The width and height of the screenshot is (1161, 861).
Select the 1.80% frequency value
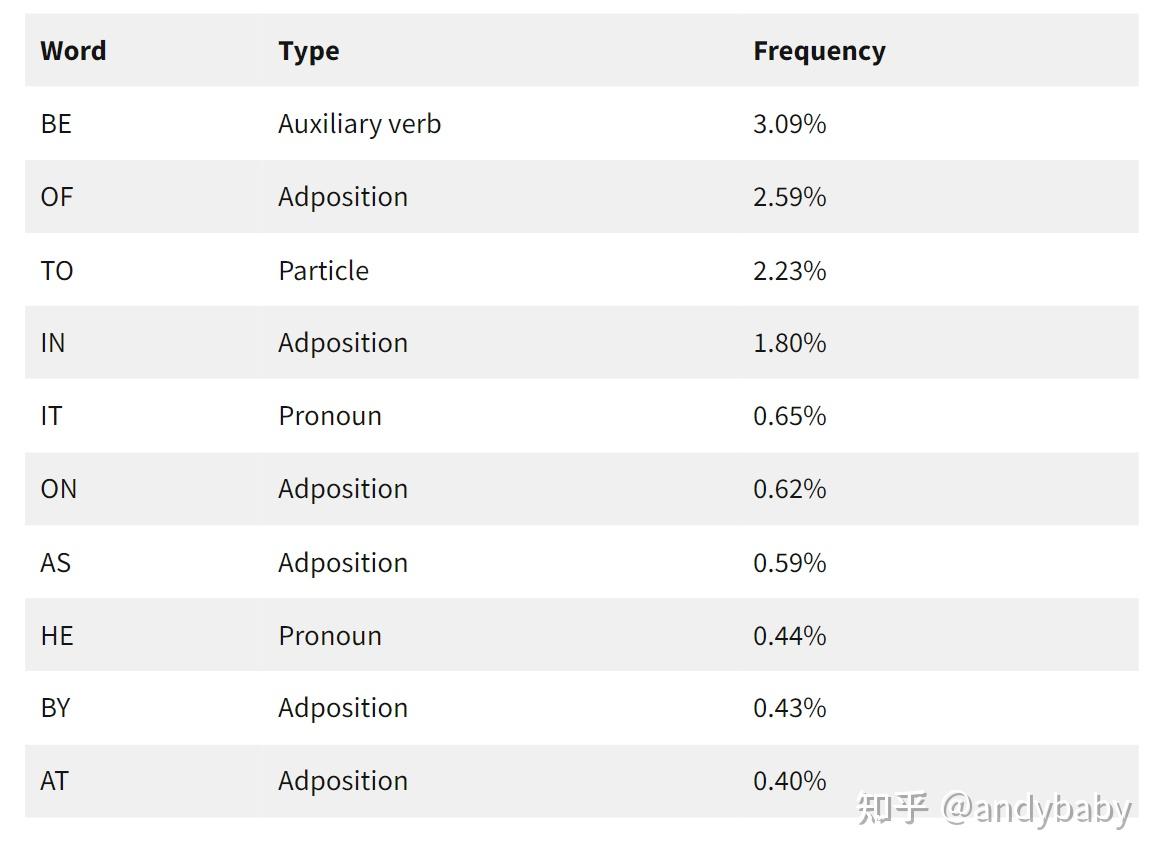click(789, 343)
